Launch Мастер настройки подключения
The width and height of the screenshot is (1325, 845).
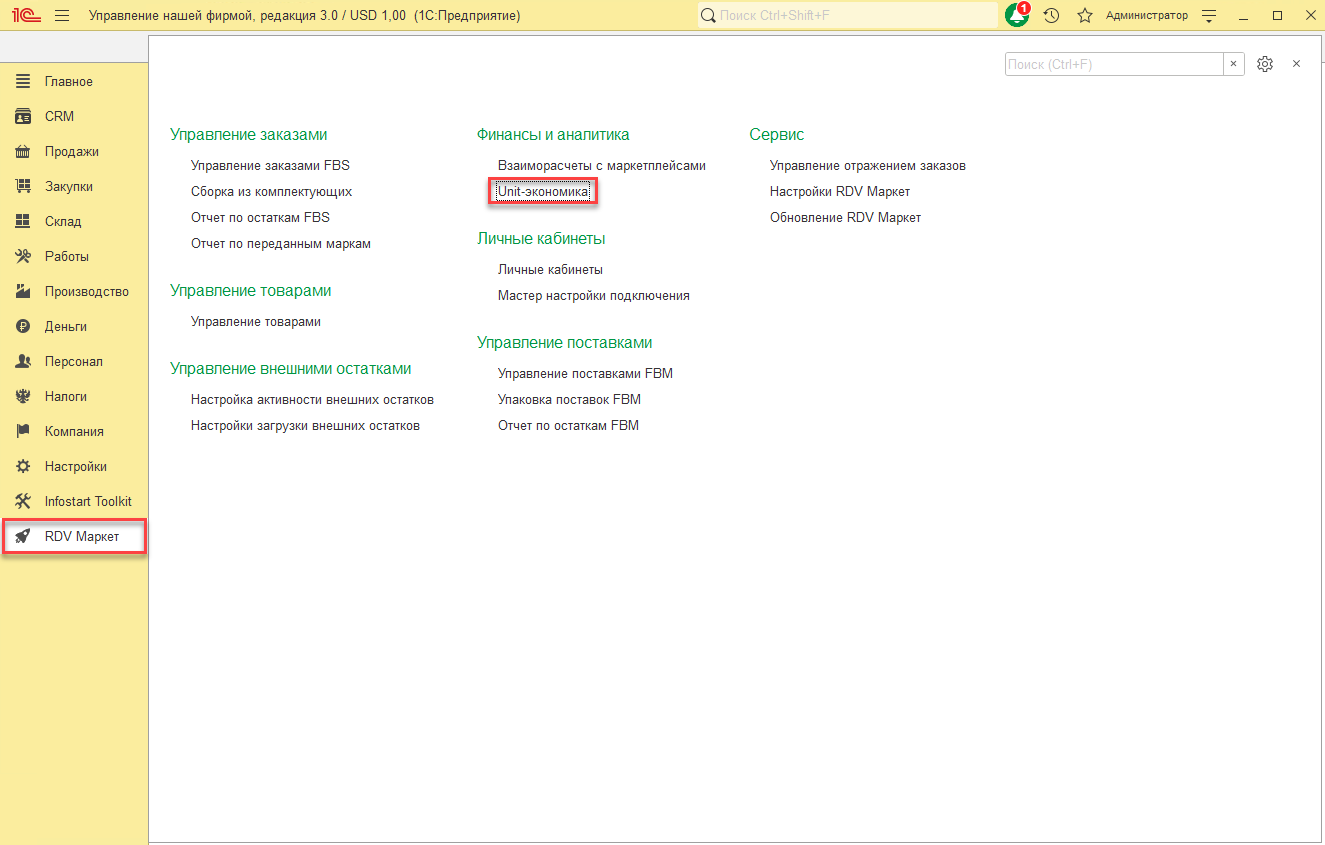click(594, 295)
